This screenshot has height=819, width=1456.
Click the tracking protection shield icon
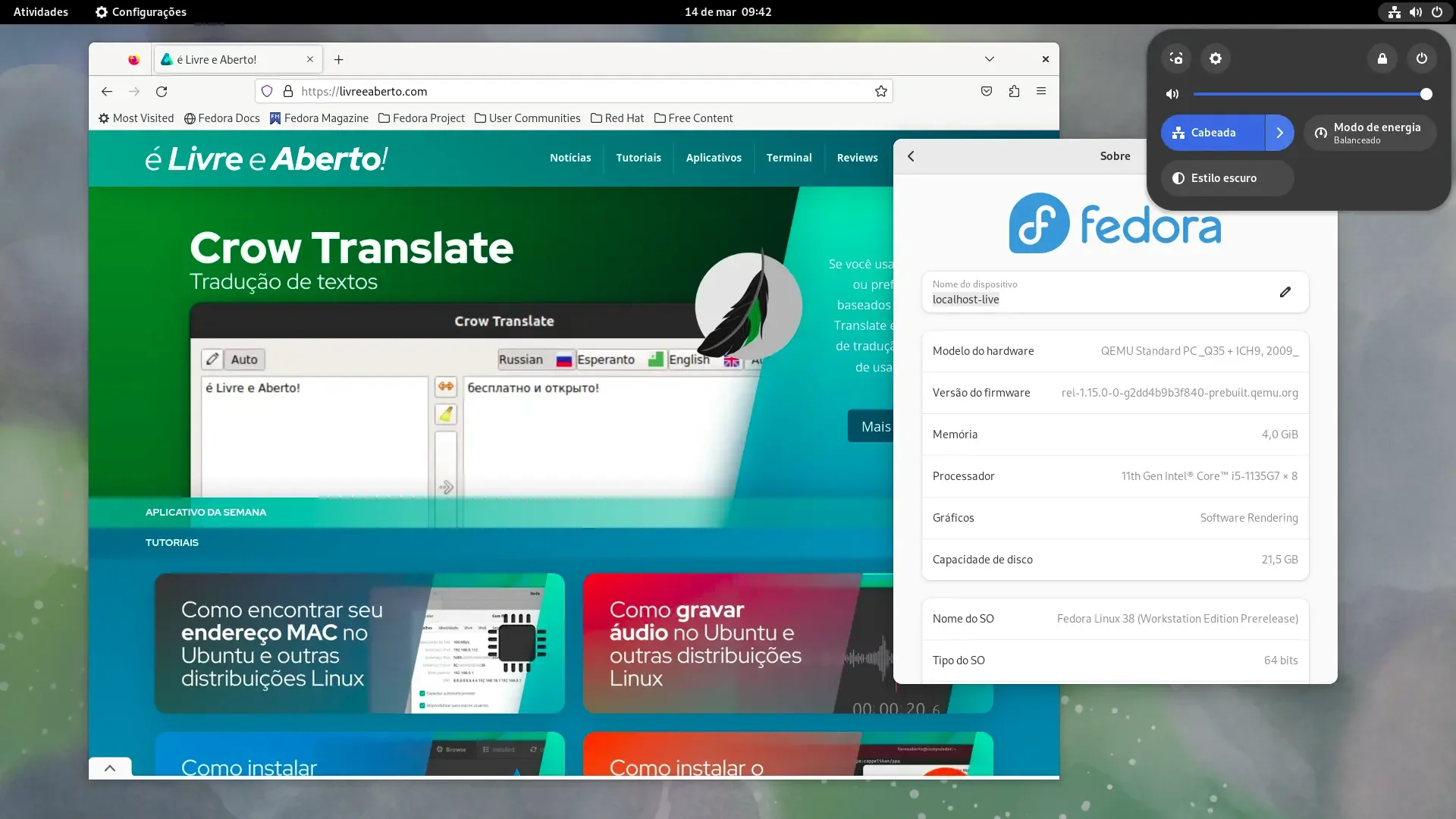point(267,91)
